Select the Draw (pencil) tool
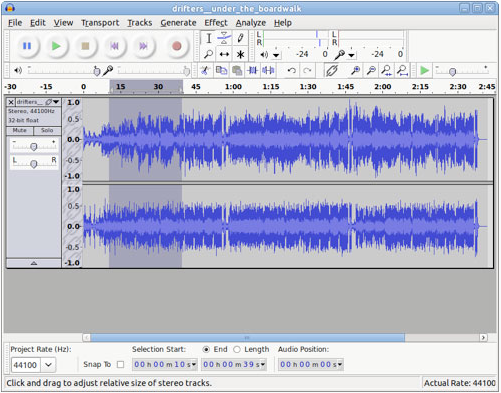 (240, 38)
